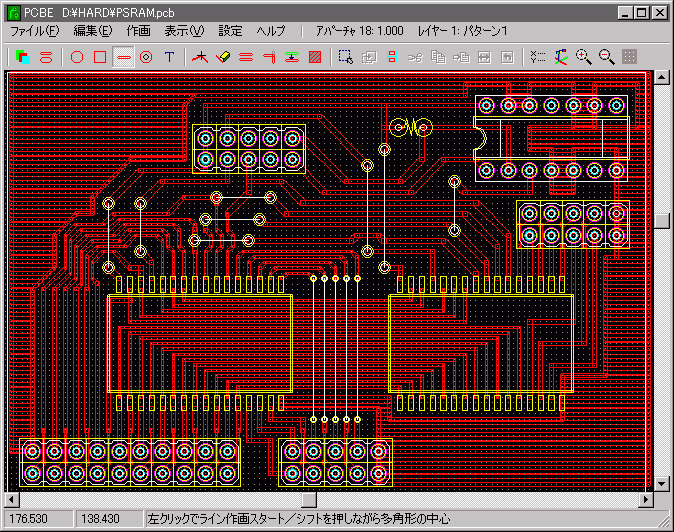Viewport: 674px width, 532px height.
Task: Select the eraser tool
Action: [x=223, y=57]
